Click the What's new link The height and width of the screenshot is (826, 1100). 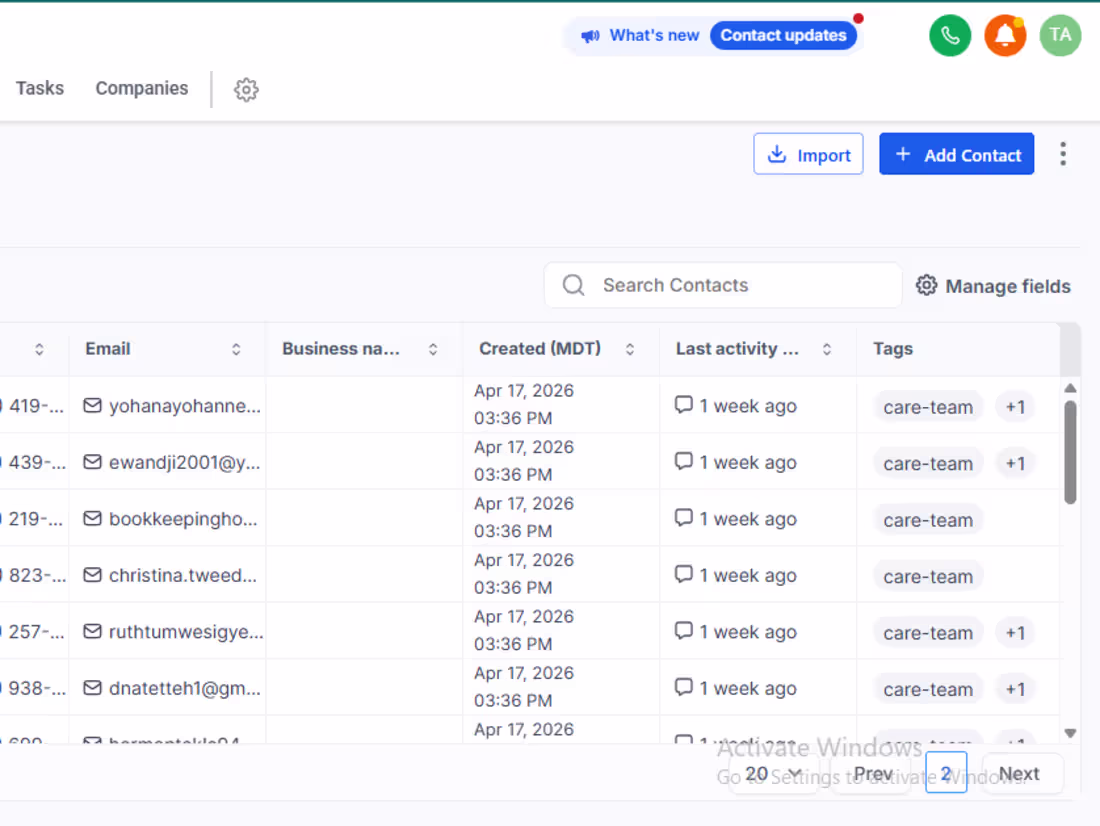coord(654,35)
